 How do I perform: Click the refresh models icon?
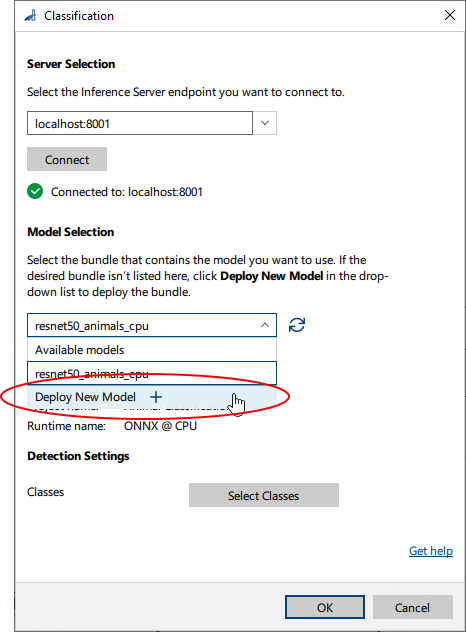click(297, 325)
